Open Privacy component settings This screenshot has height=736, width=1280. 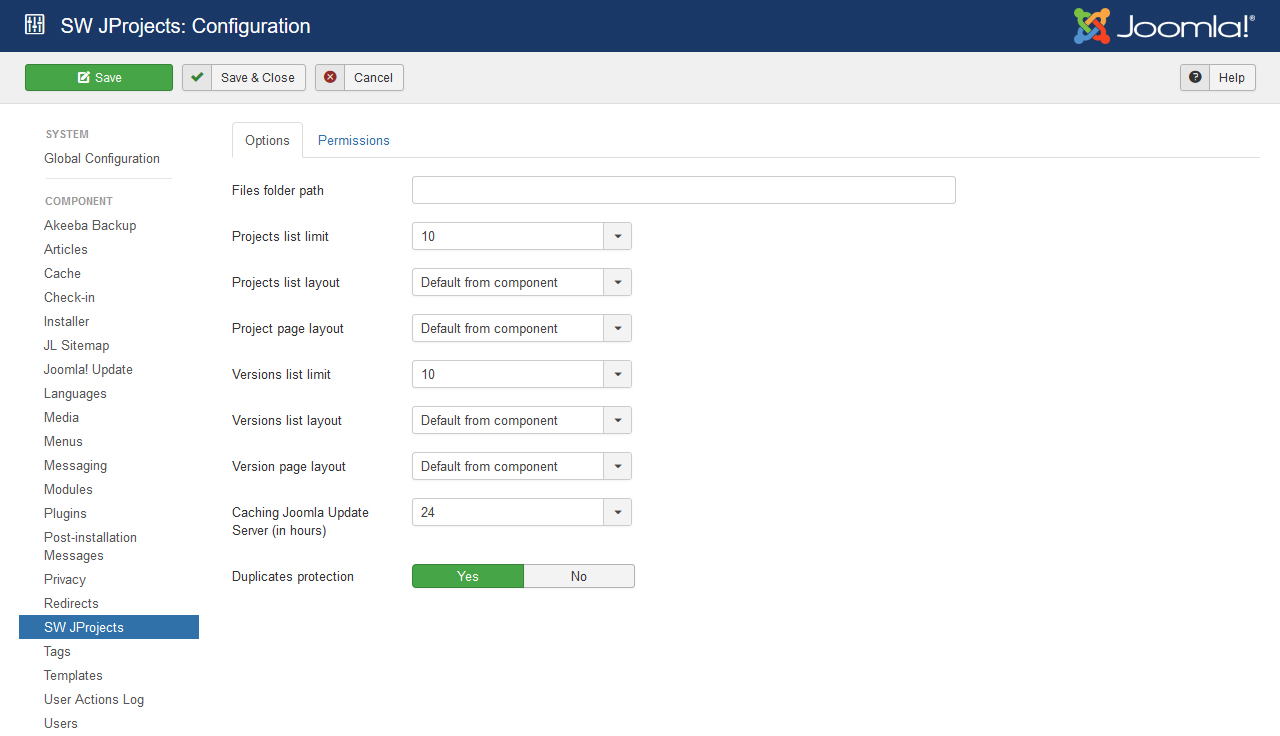[x=65, y=579]
